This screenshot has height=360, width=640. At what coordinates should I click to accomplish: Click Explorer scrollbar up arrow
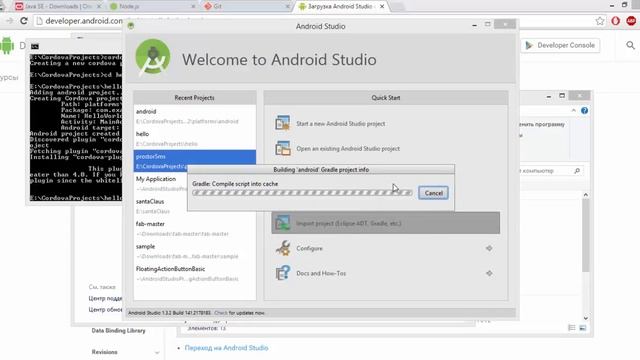tap(586, 195)
